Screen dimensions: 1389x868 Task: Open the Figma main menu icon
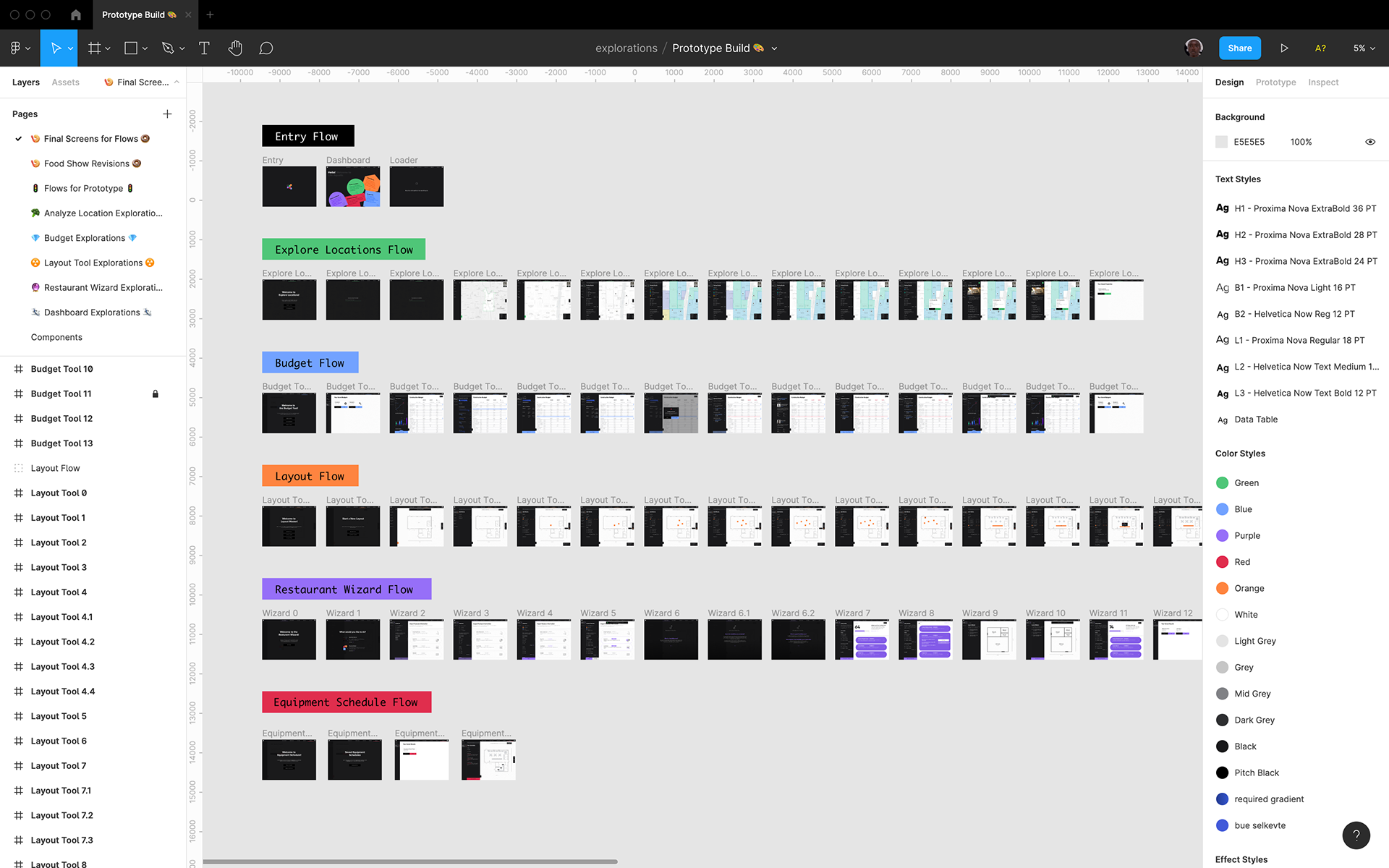16,48
